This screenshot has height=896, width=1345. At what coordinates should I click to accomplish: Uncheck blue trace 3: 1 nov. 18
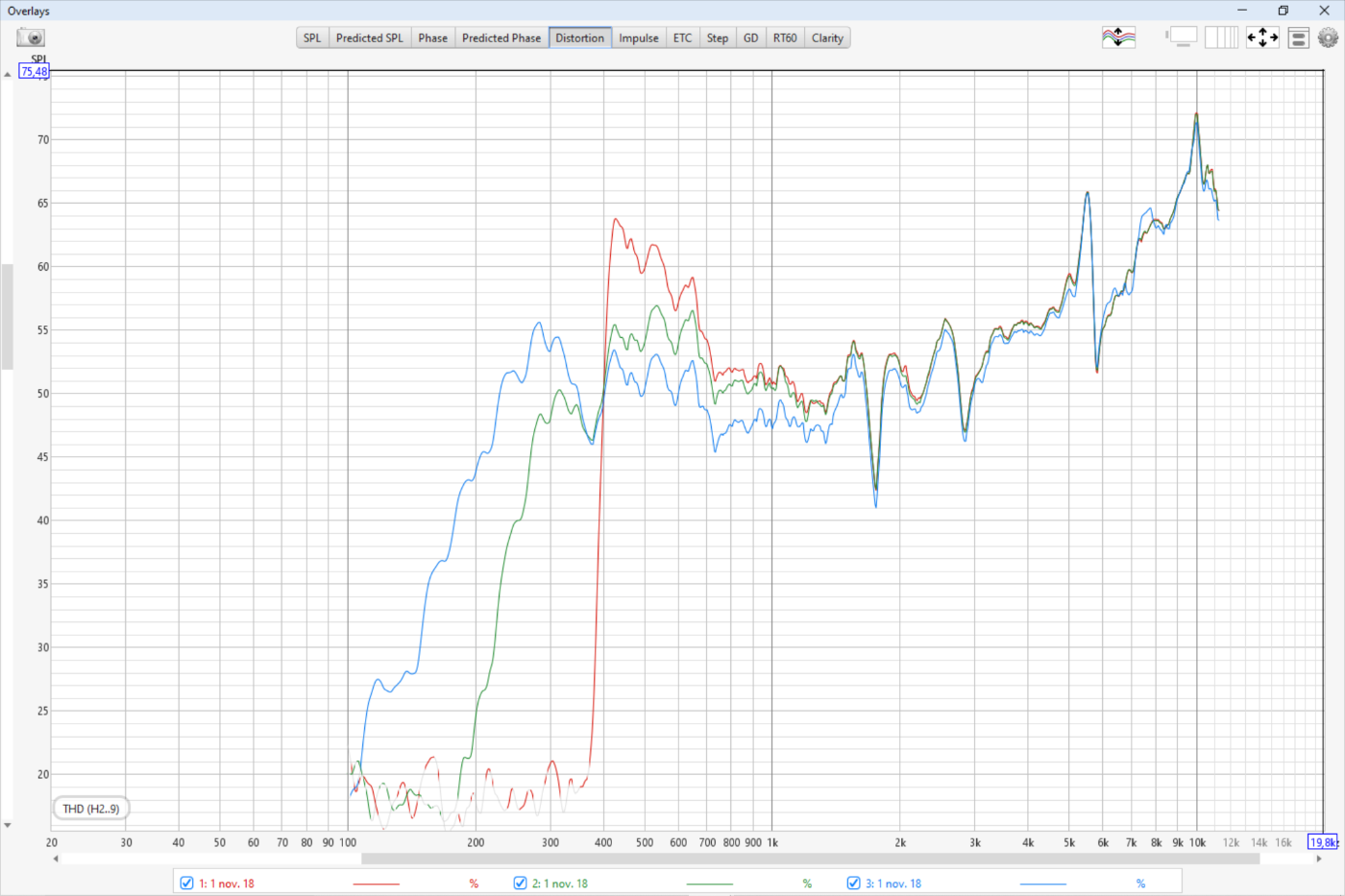click(853, 883)
